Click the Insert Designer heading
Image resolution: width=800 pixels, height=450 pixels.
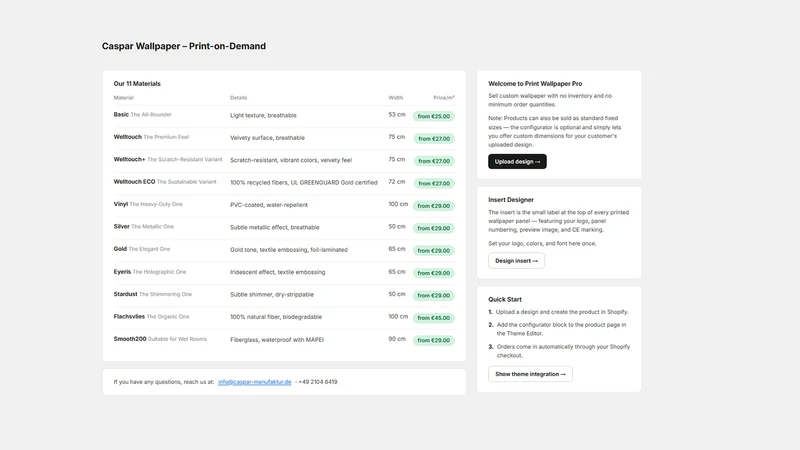tap(511, 200)
